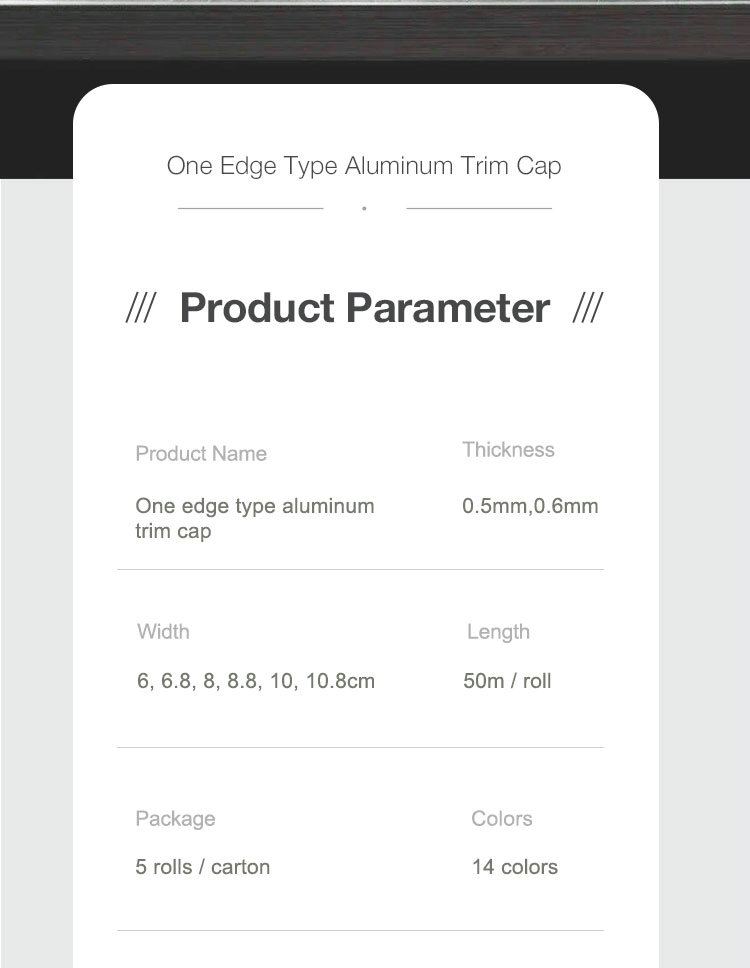The image size is (750, 968).
Task: Click the right triple-slash decoration
Action: coord(587,309)
